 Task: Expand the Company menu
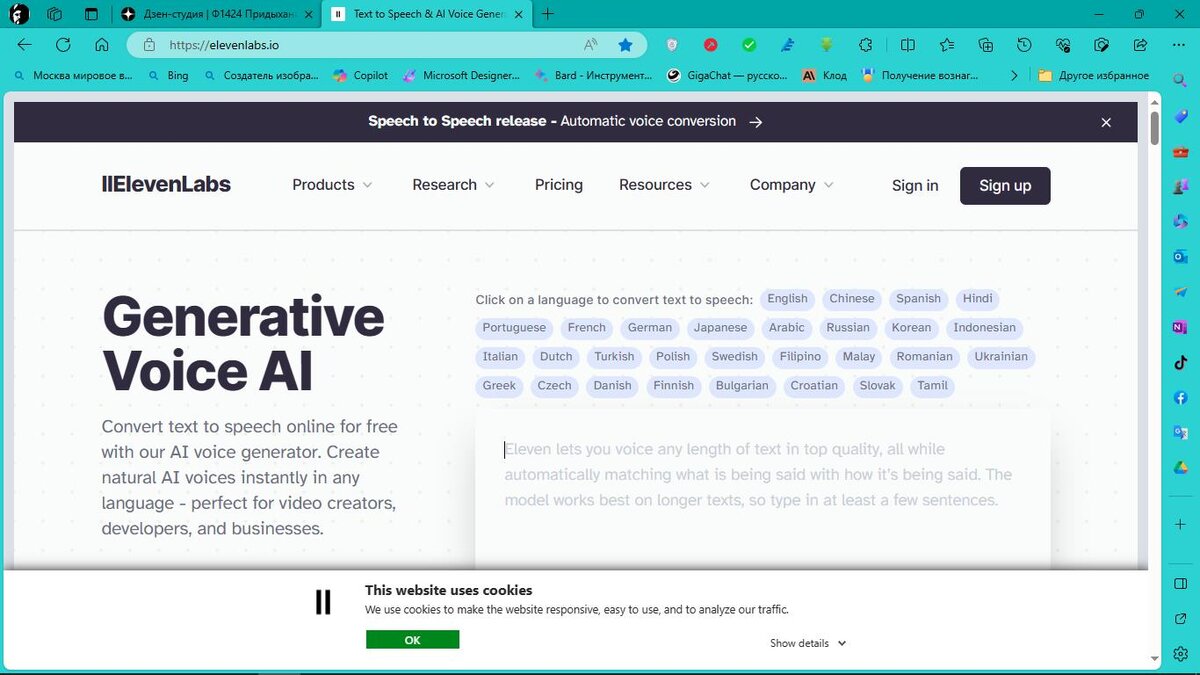pos(791,185)
